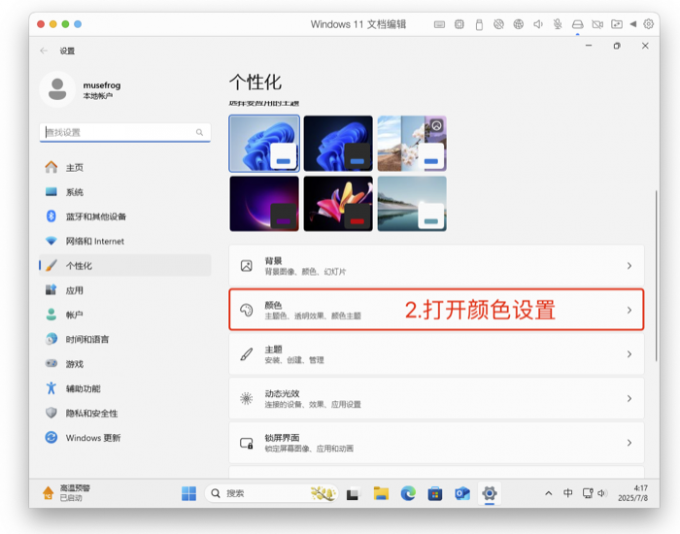Show hidden tray icons with the caret
This screenshot has width=680, height=534.
tap(549, 493)
